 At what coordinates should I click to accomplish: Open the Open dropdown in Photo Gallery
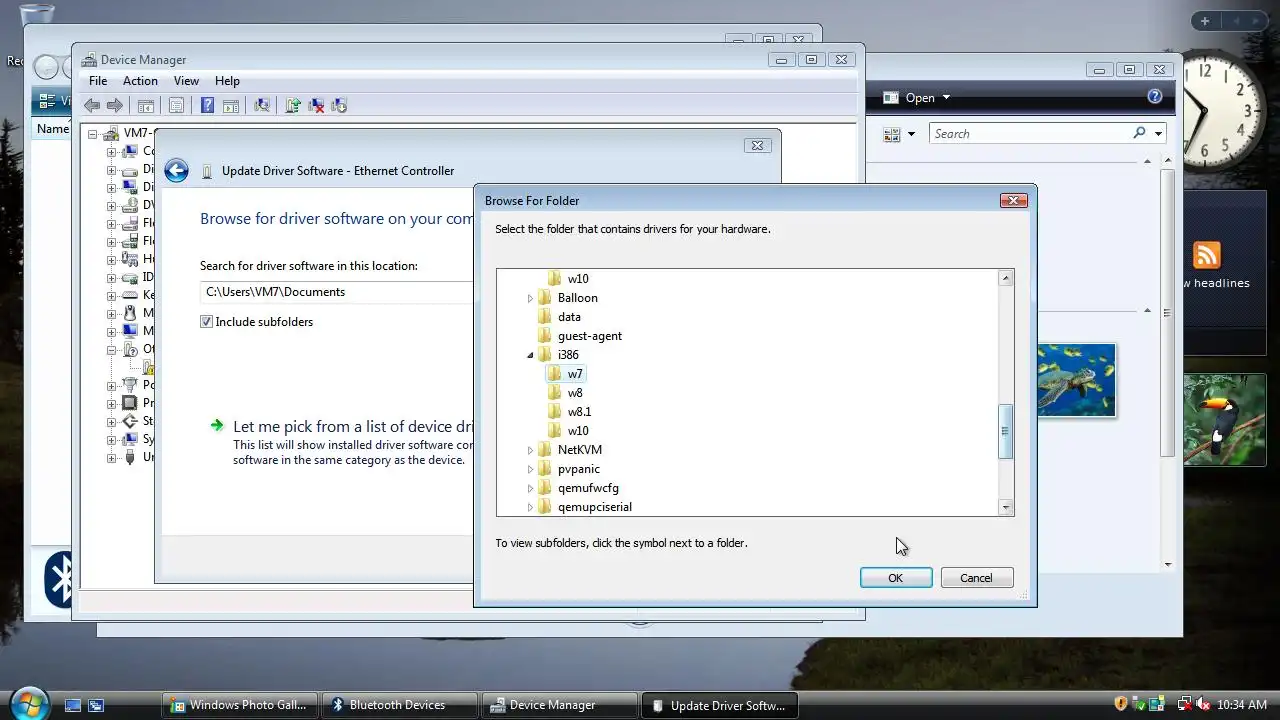coord(946,97)
